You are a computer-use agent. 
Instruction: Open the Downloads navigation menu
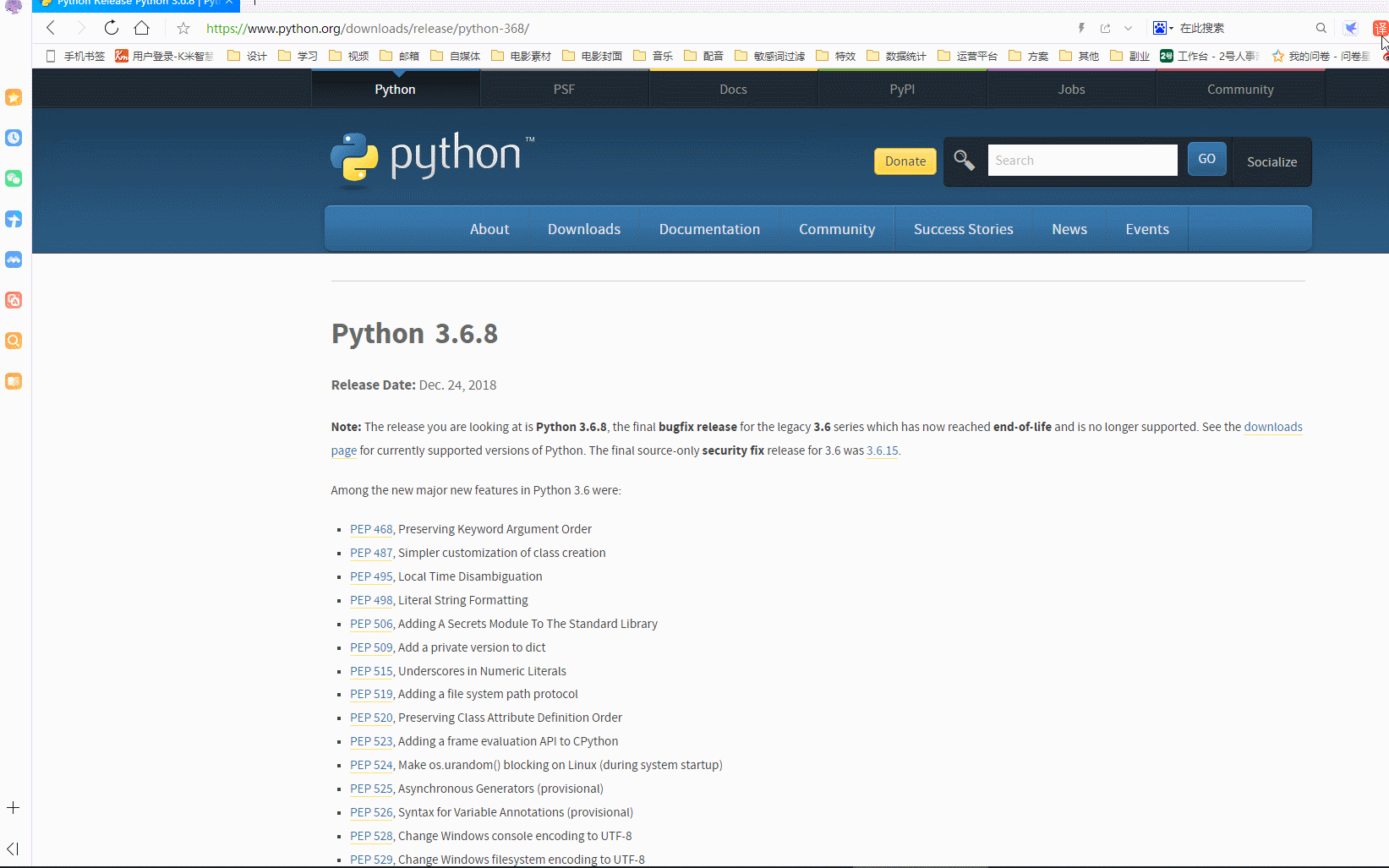tap(584, 229)
